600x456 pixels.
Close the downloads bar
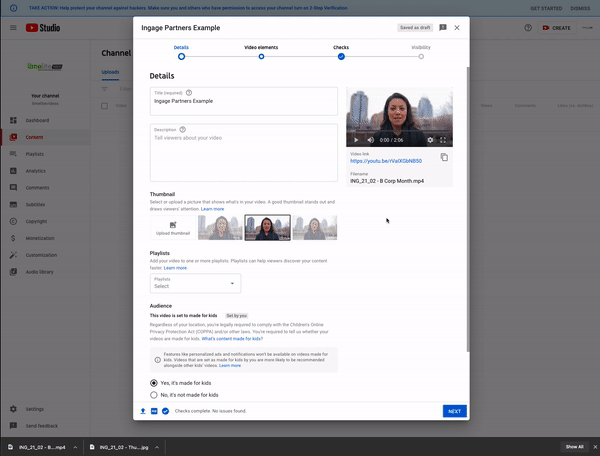point(595,447)
